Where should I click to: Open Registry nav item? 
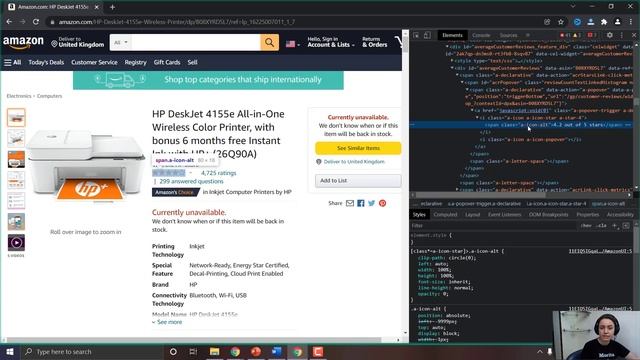(x=136, y=62)
